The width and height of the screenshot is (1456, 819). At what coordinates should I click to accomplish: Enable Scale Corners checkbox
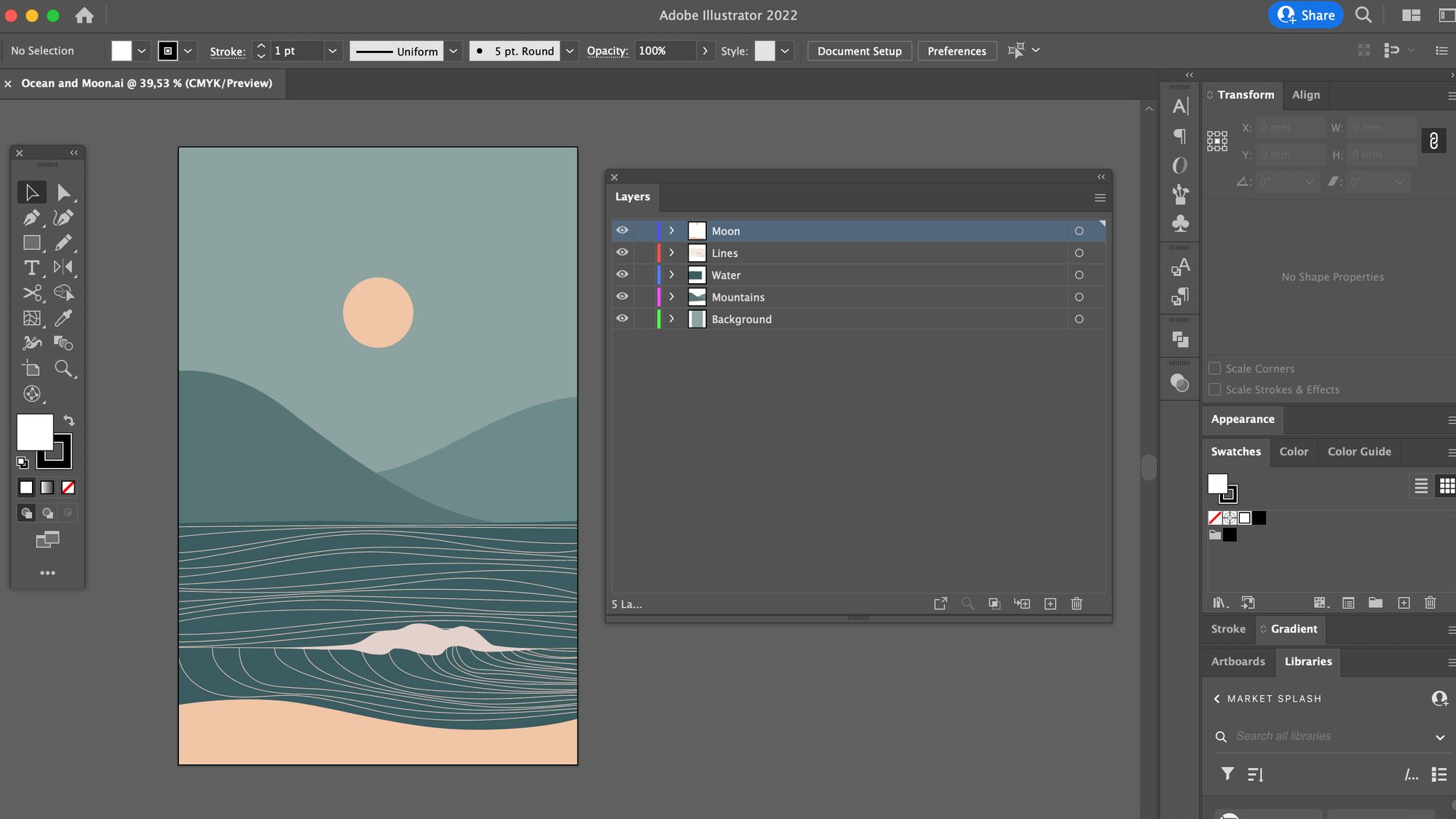click(1215, 369)
